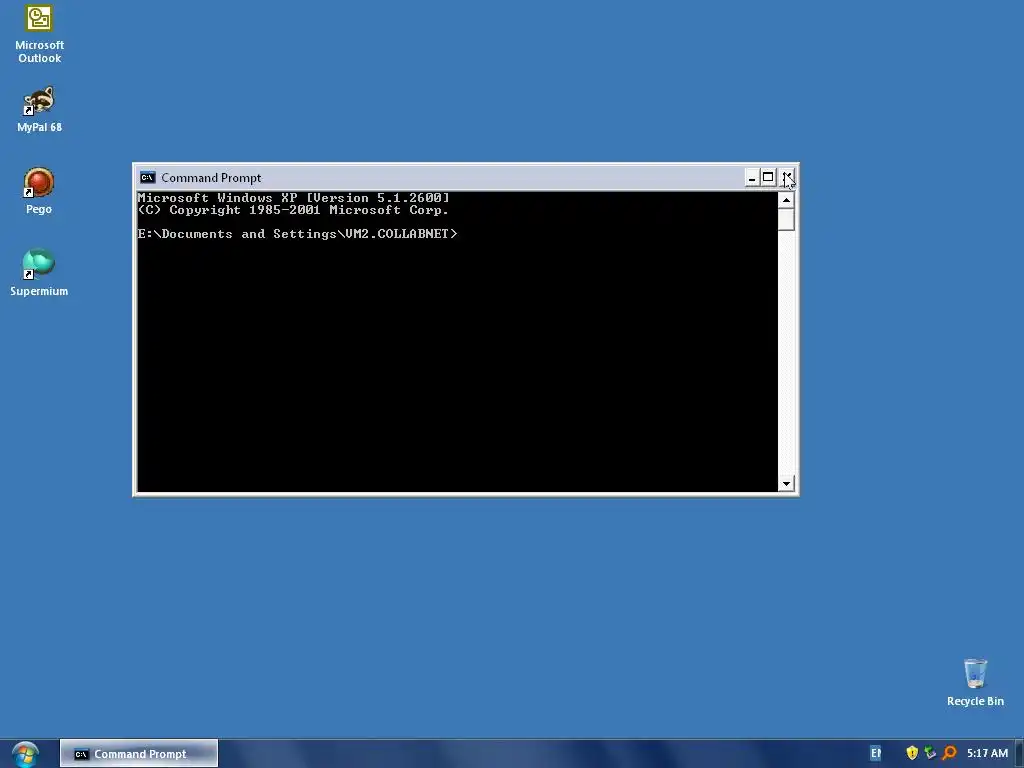Click the console scrollbar down arrow
1024x768 pixels.
pos(786,484)
